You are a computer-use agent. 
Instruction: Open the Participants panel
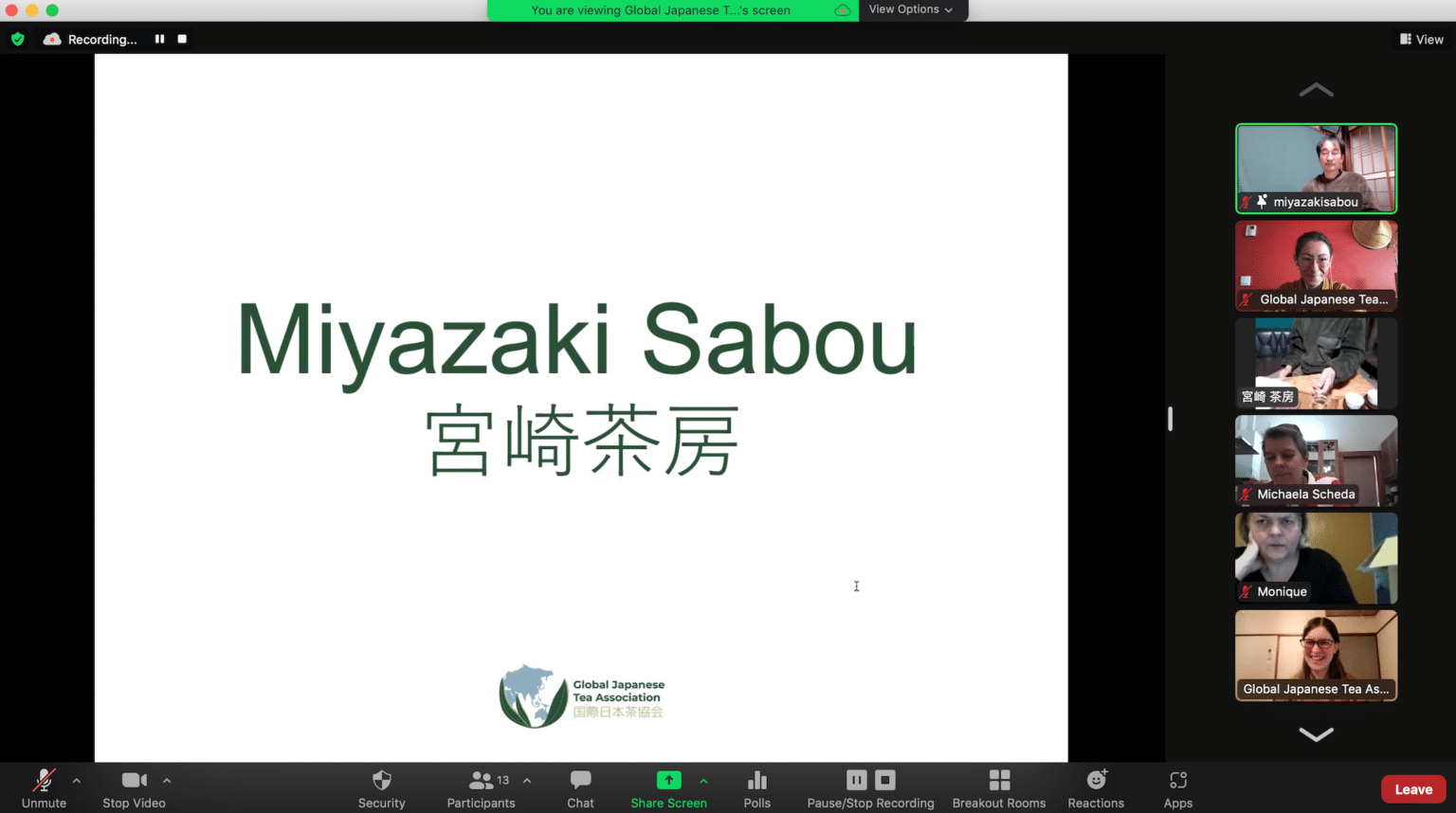[481, 787]
